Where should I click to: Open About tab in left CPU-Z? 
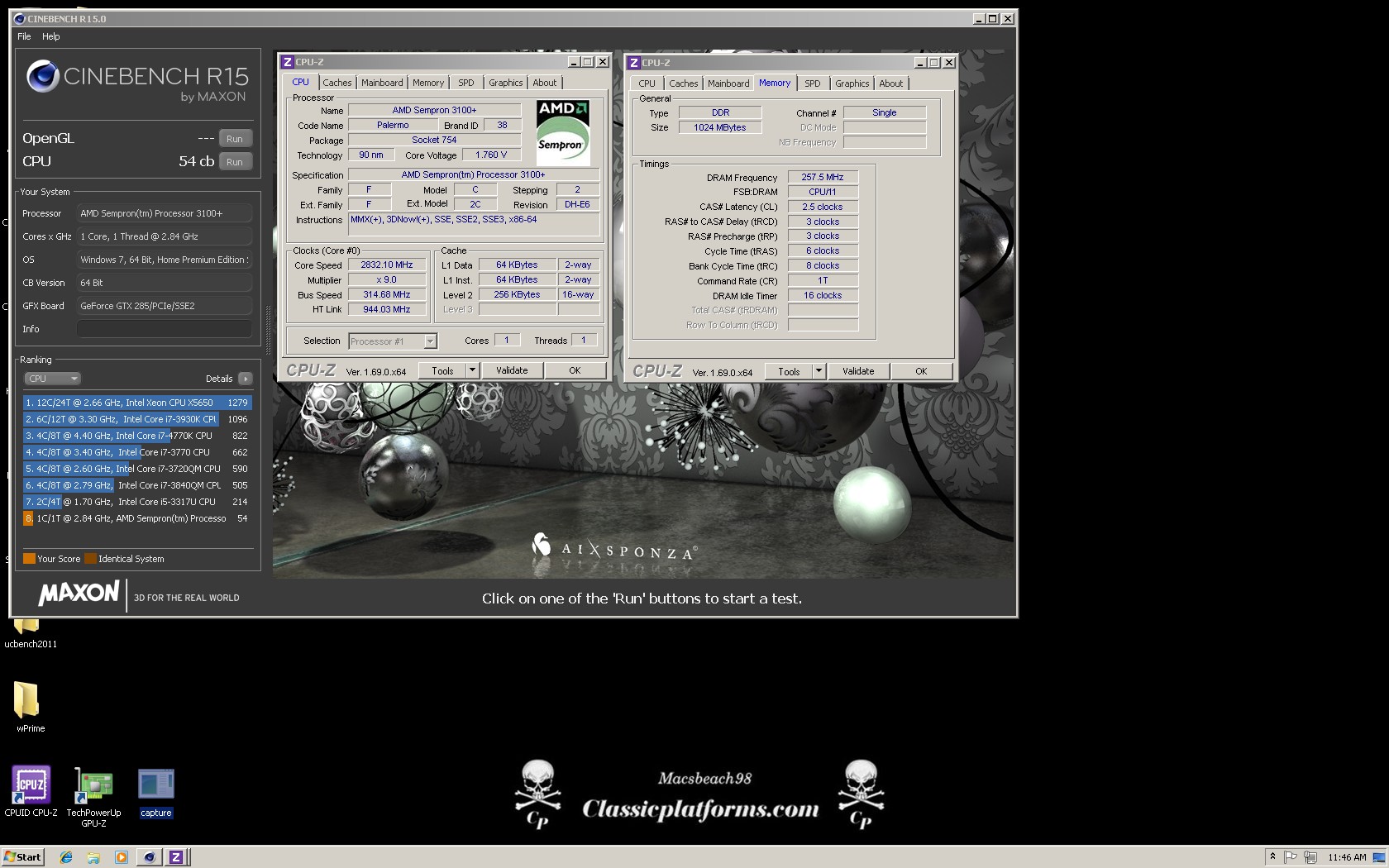545,83
